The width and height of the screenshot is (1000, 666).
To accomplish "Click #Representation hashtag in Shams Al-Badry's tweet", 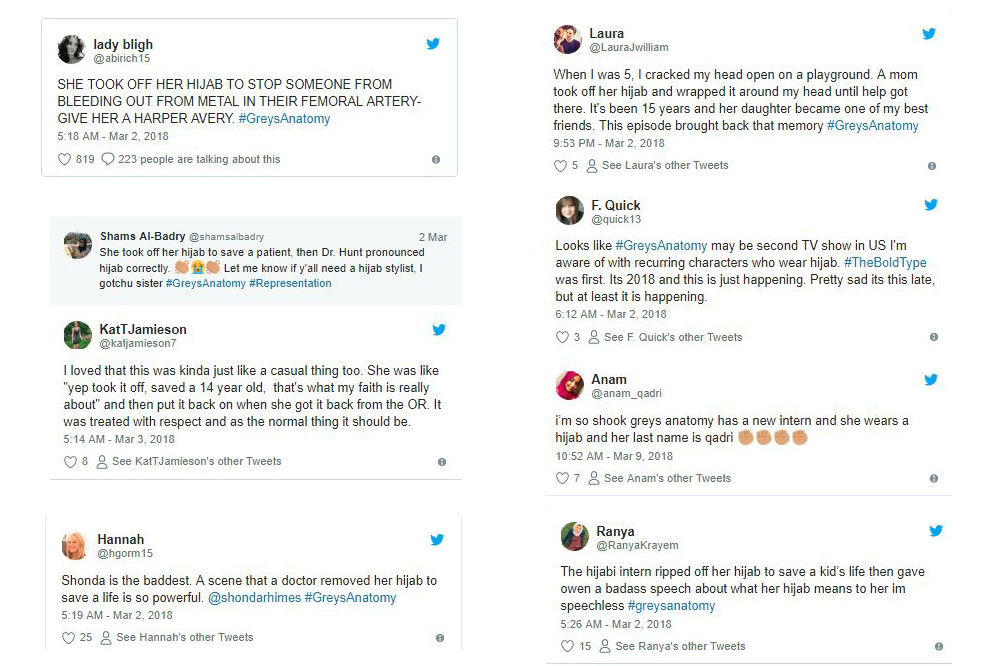I will coord(290,284).
